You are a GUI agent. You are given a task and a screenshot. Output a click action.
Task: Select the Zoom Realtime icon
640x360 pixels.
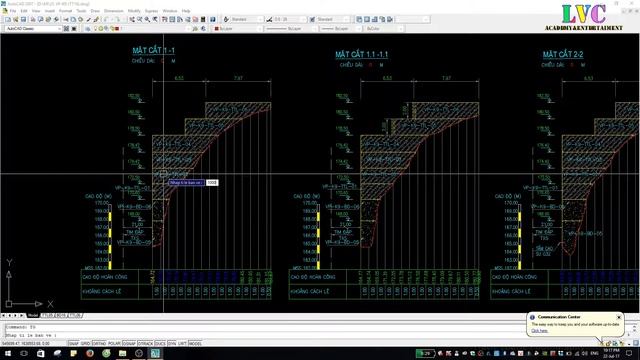click(140, 19)
